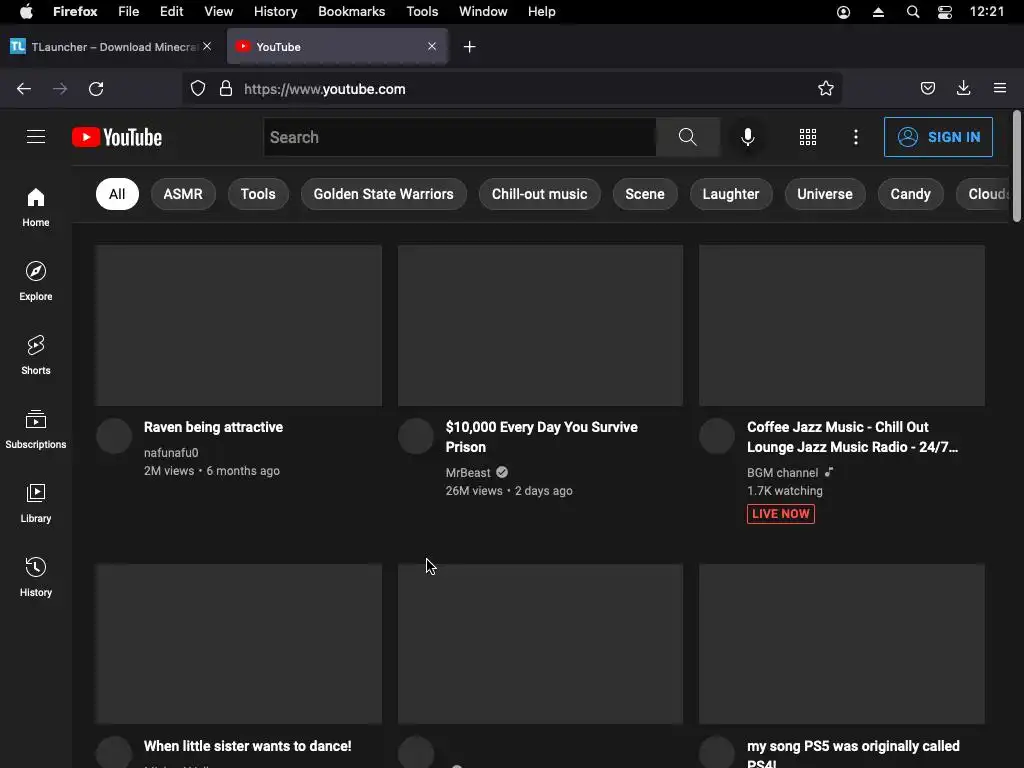The width and height of the screenshot is (1024, 768).
Task: Open thumbnail above Raven being attractive
Action: coord(239,325)
